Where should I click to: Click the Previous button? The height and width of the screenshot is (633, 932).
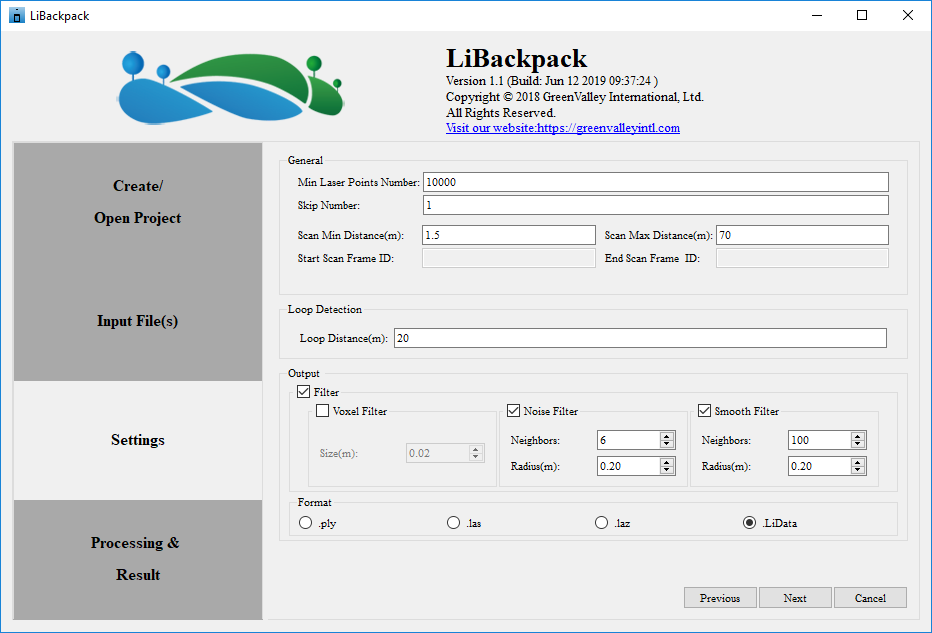720,598
